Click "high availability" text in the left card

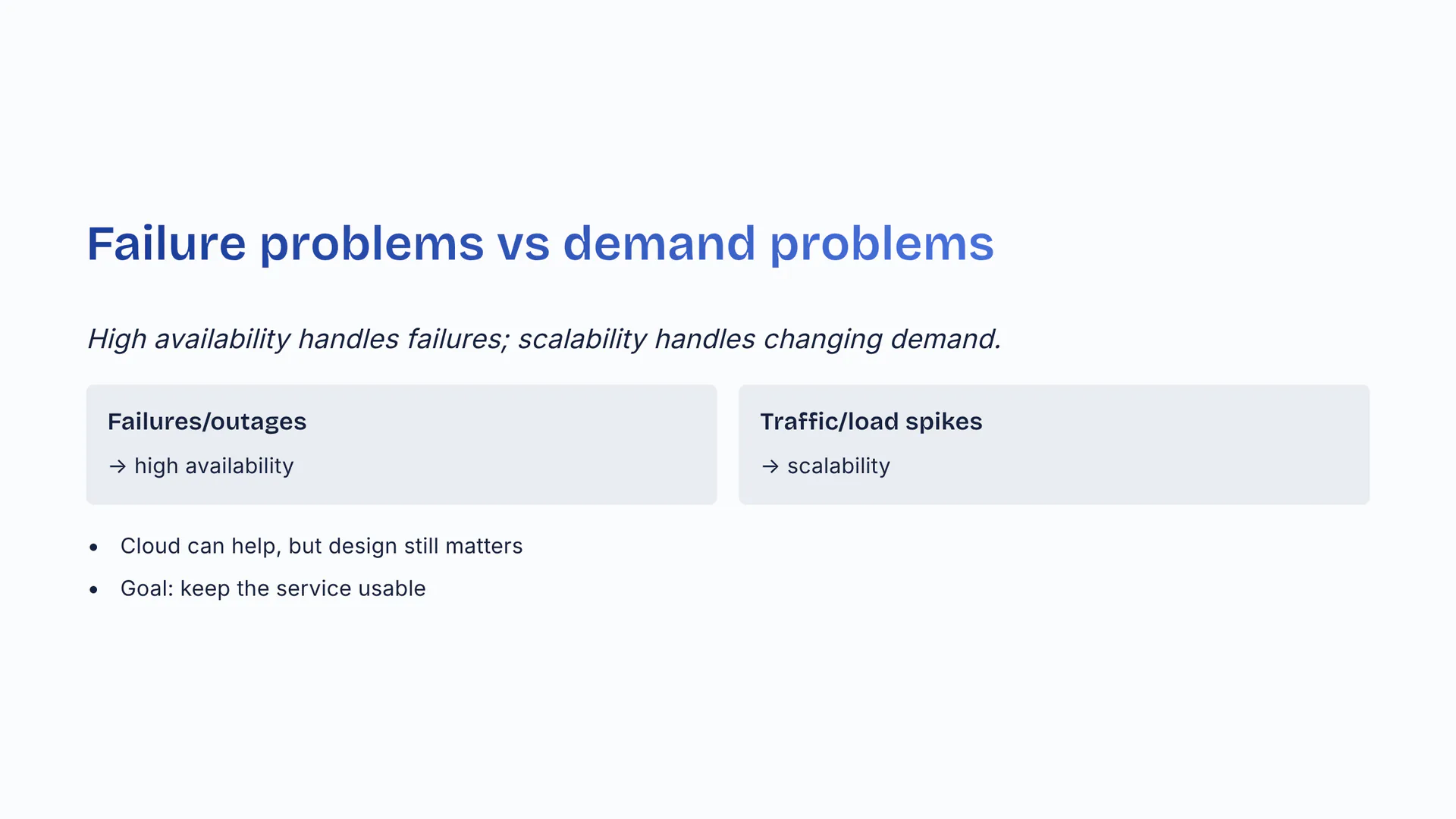(214, 466)
